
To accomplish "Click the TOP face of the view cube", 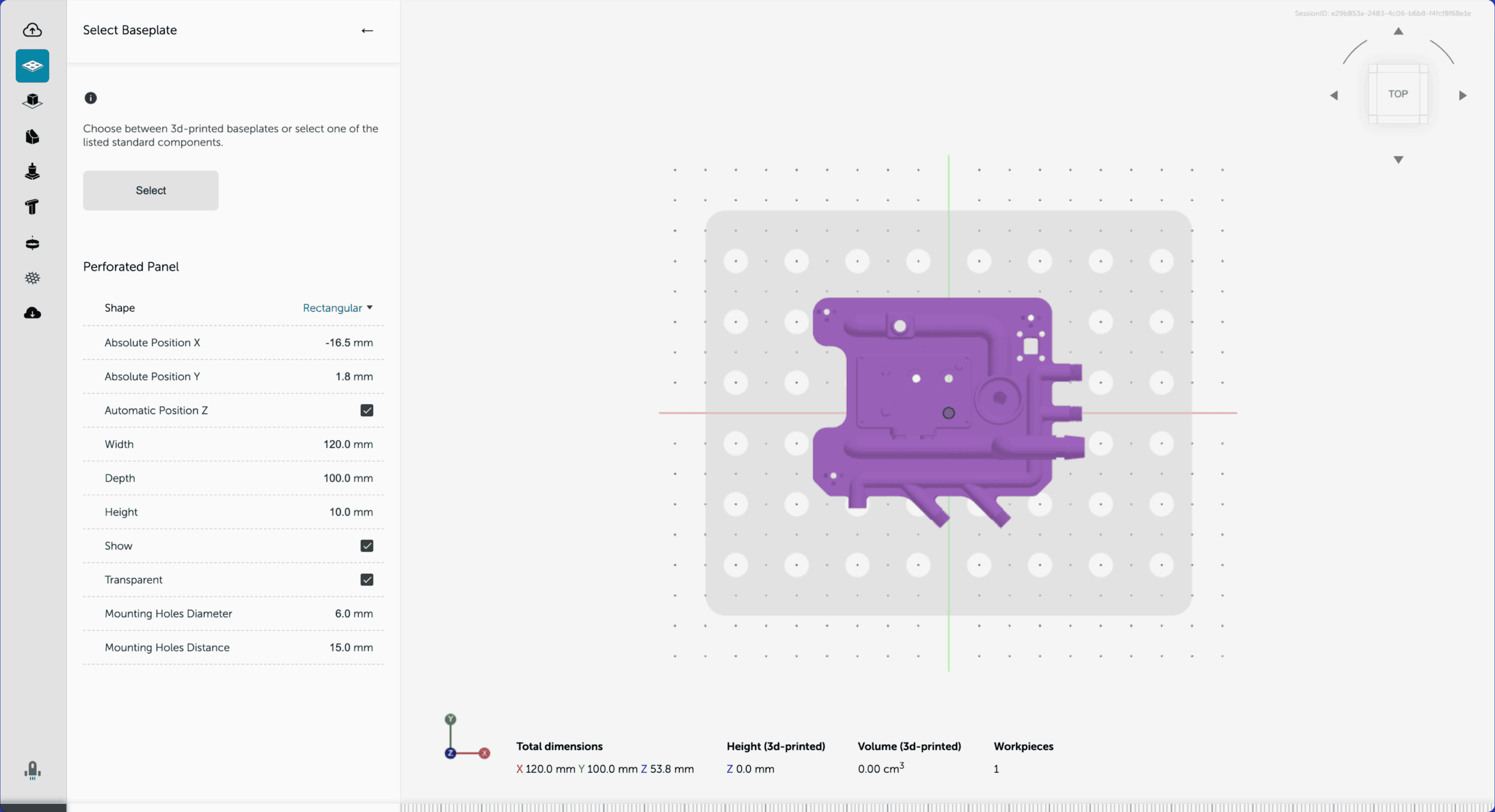I will click(1398, 94).
